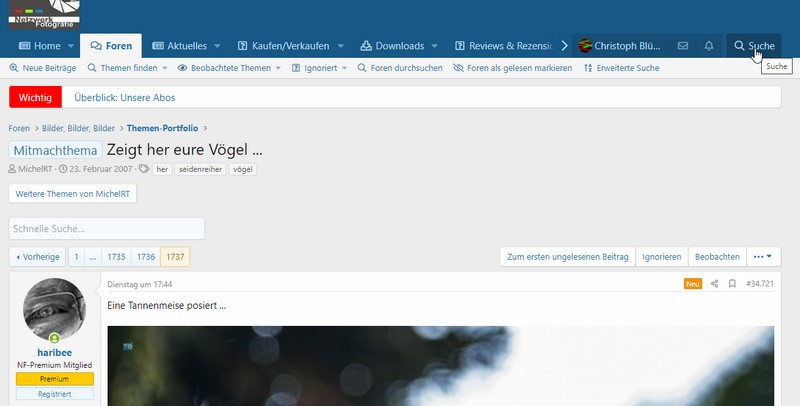Select the Foren tab

111,46
